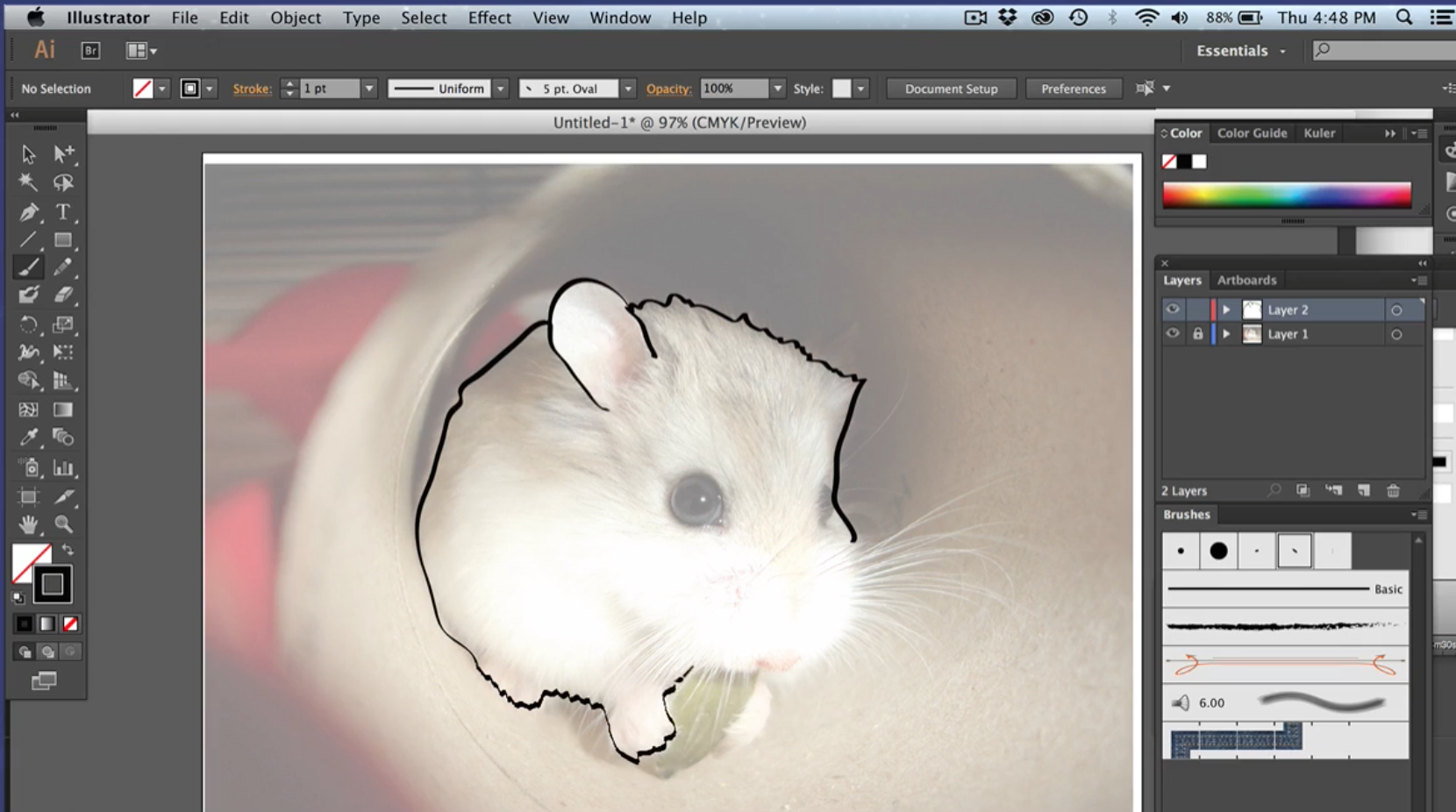Open the Opacity percentage dropdown
Viewport: 1456px width, 812px height.
tap(777, 89)
